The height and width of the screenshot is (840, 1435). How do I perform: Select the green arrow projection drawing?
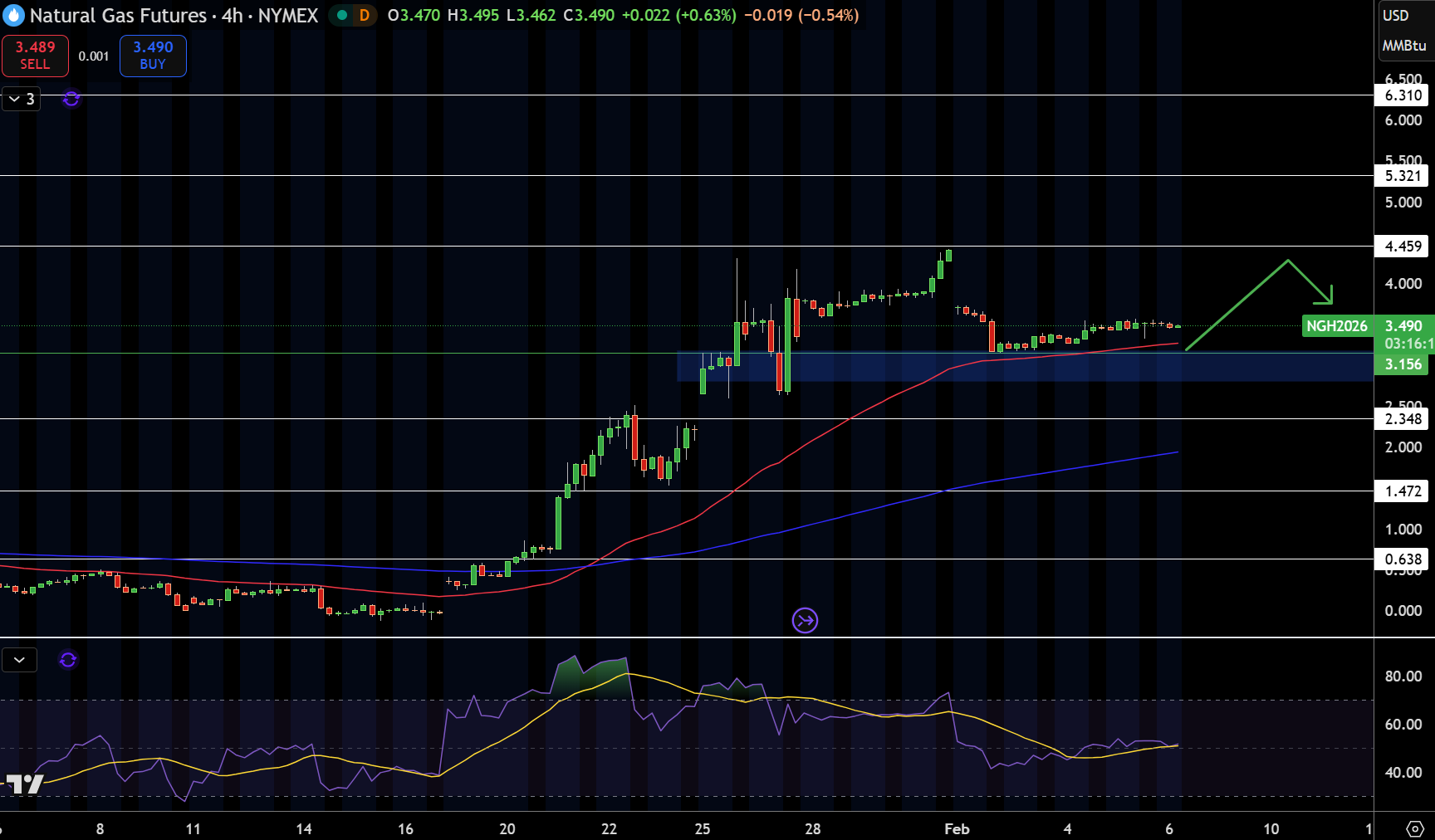[x=1259, y=305]
